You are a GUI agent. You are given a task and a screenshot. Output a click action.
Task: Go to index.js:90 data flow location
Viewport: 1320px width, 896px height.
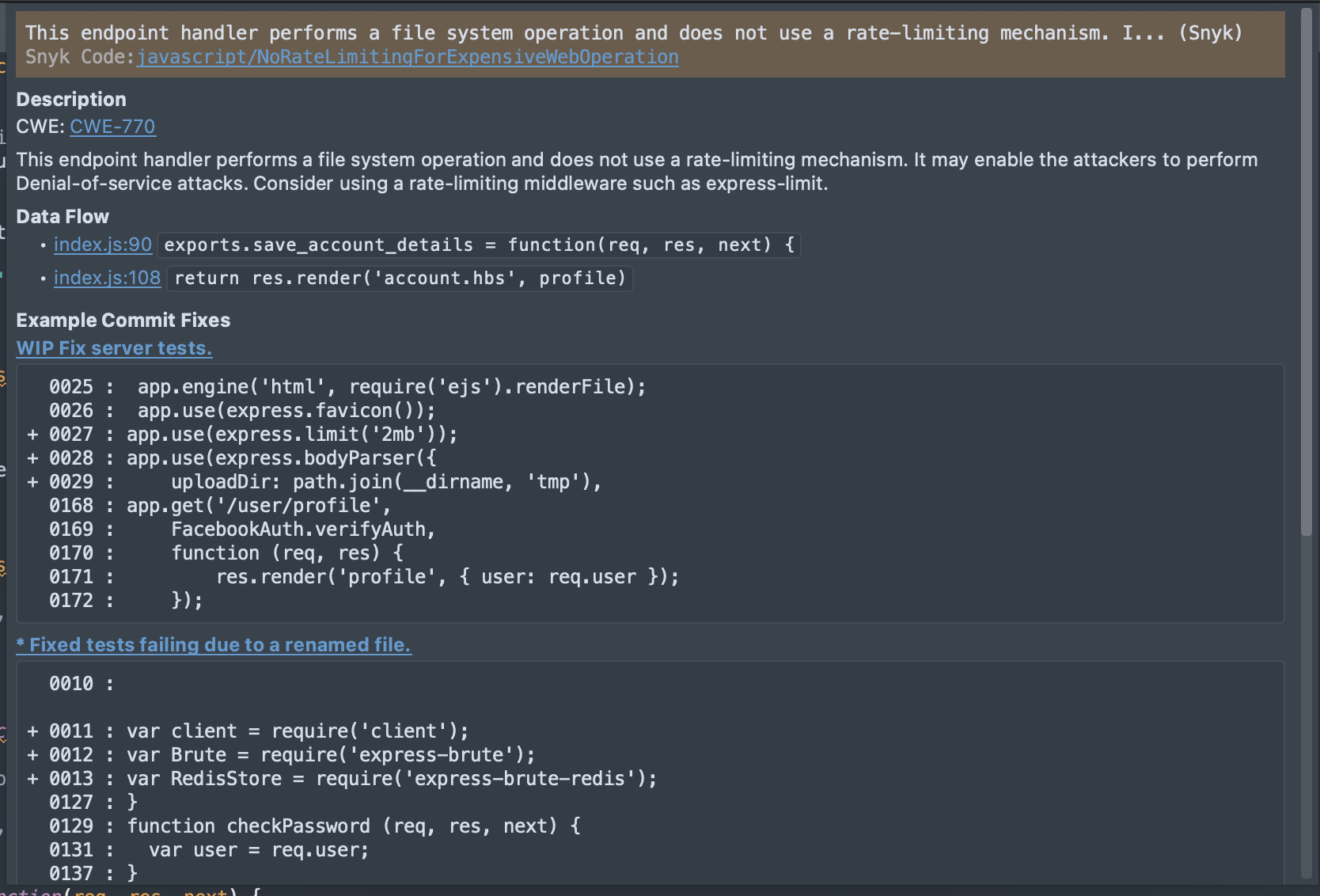(103, 245)
